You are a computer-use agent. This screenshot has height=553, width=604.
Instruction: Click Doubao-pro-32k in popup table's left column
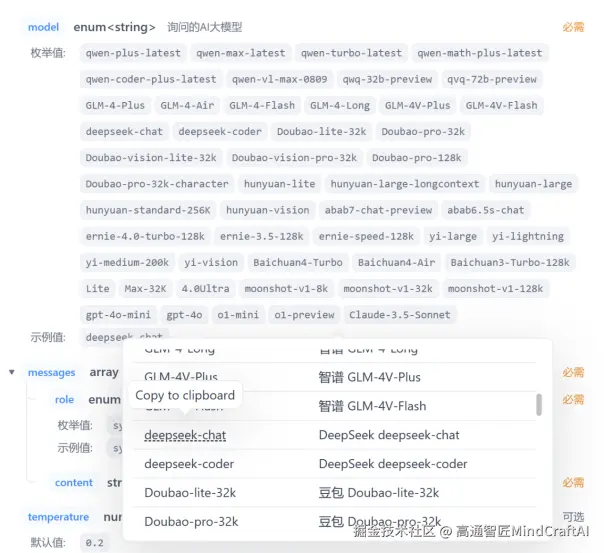click(x=191, y=521)
